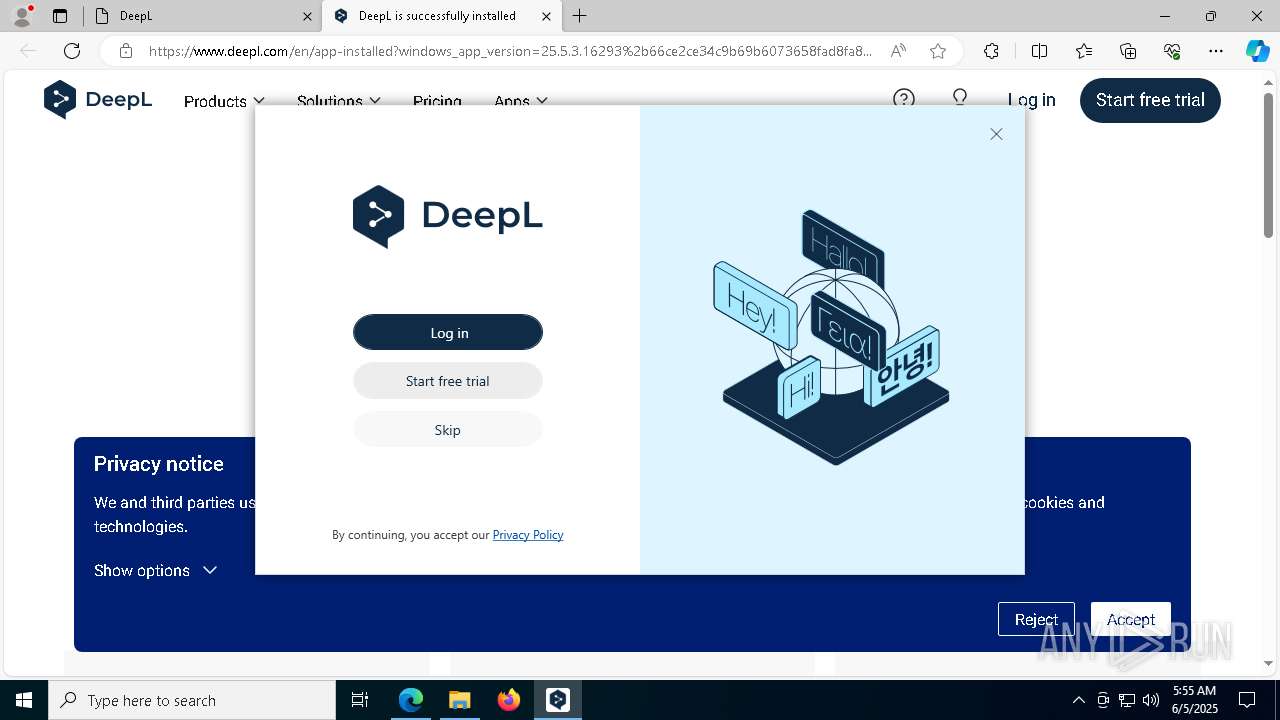Click the volume speaker tray icon
1280x720 pixels.
(1151, 700)
